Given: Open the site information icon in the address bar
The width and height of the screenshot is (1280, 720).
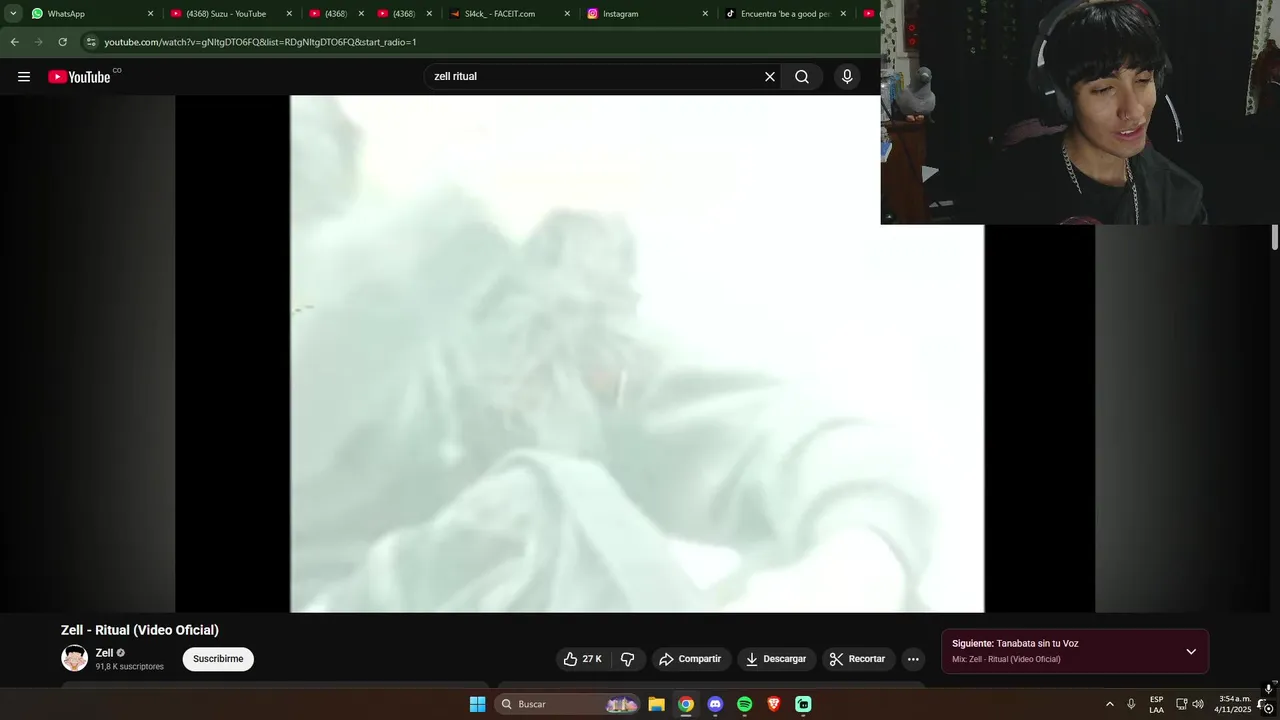Looking at the screenshot, I should [x=91, y=42].
